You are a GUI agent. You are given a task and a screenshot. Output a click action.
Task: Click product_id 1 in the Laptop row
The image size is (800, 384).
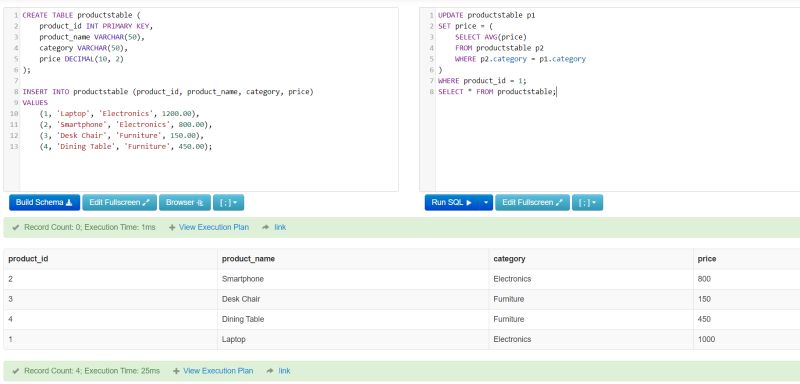pyautogui.click(x=11, y=339)
